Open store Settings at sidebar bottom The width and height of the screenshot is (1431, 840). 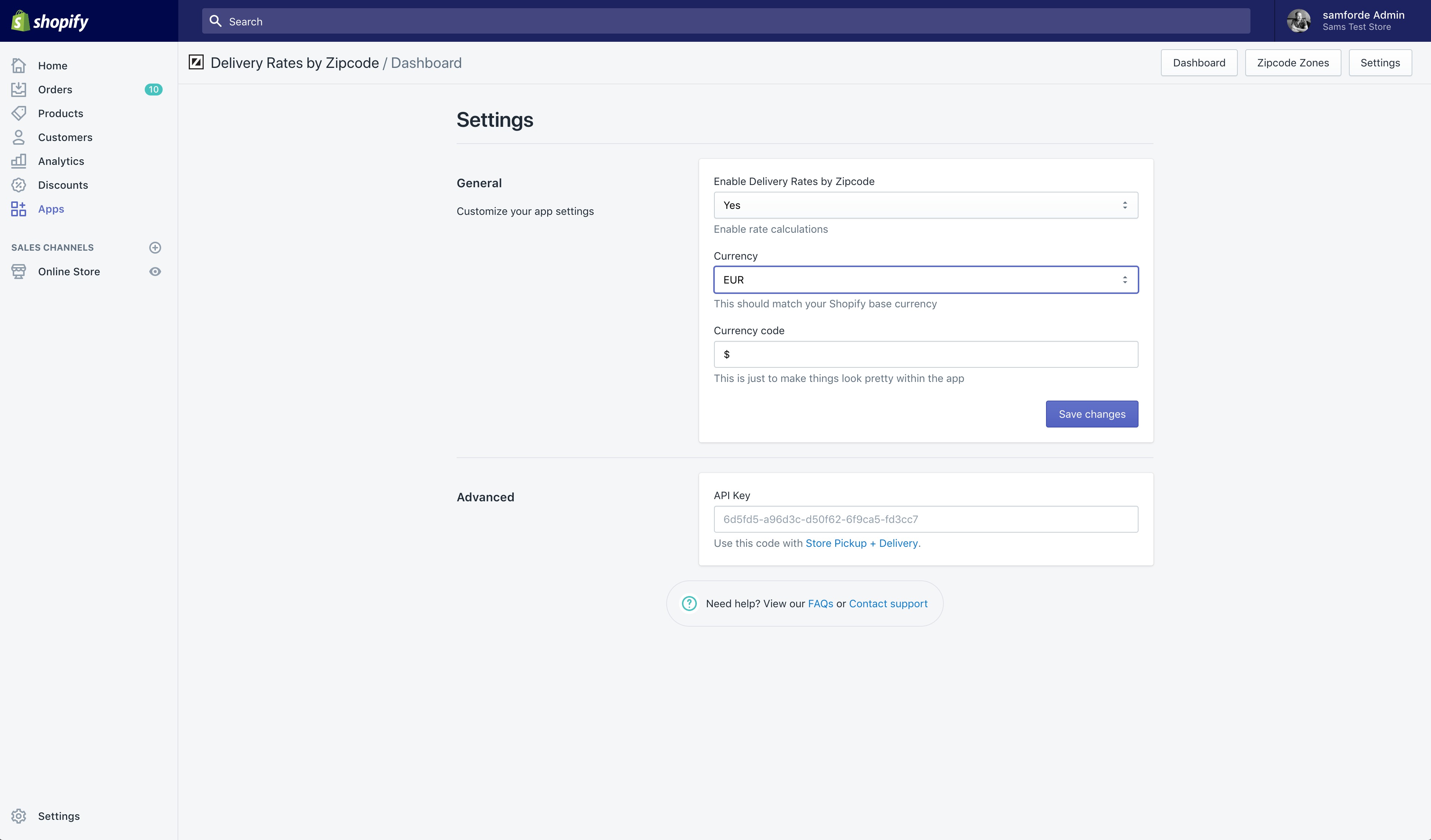[x=59, y=816]
